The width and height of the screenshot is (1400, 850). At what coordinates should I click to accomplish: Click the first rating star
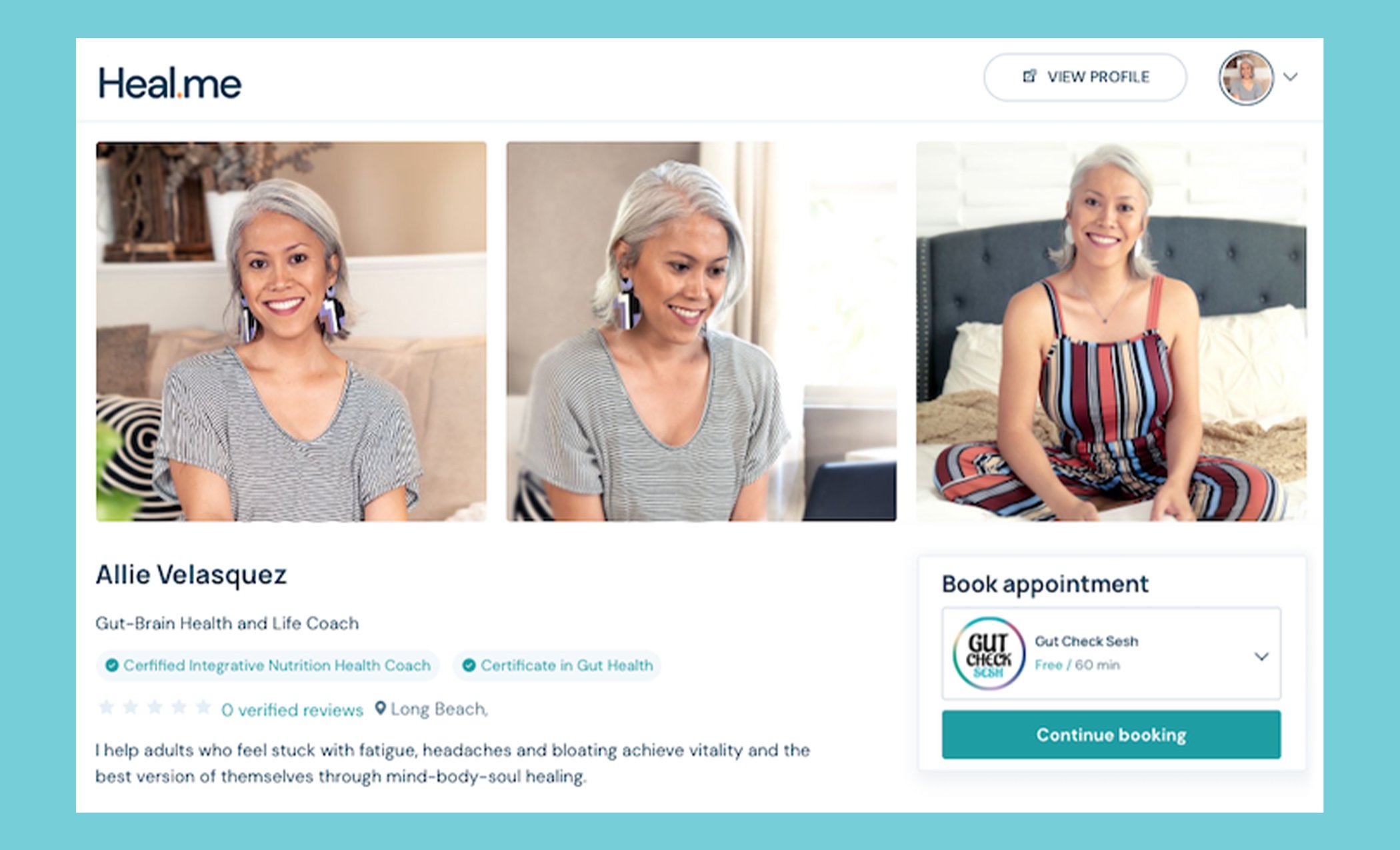106,707
